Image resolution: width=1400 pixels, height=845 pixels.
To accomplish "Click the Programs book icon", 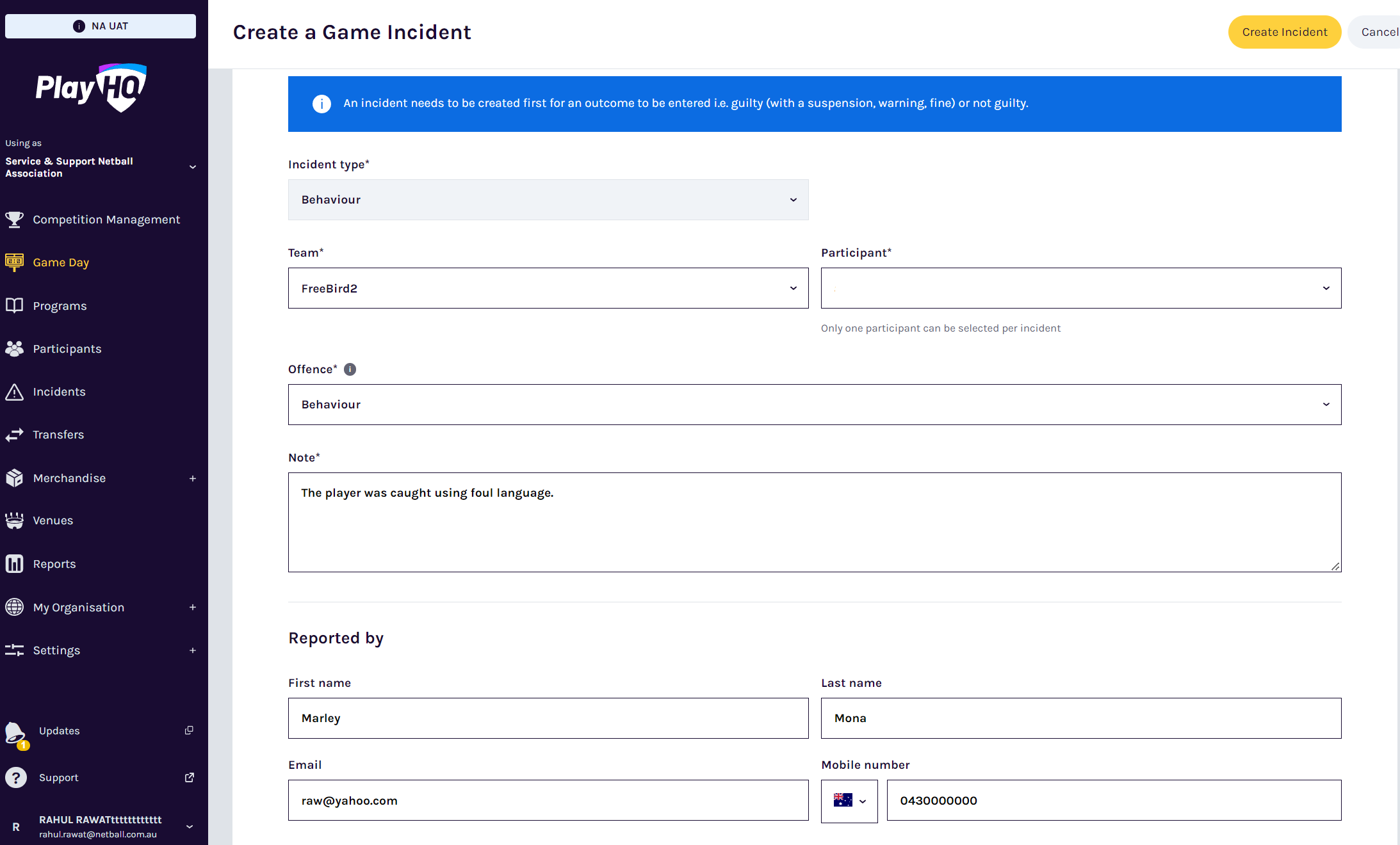I will pos(14,305).
